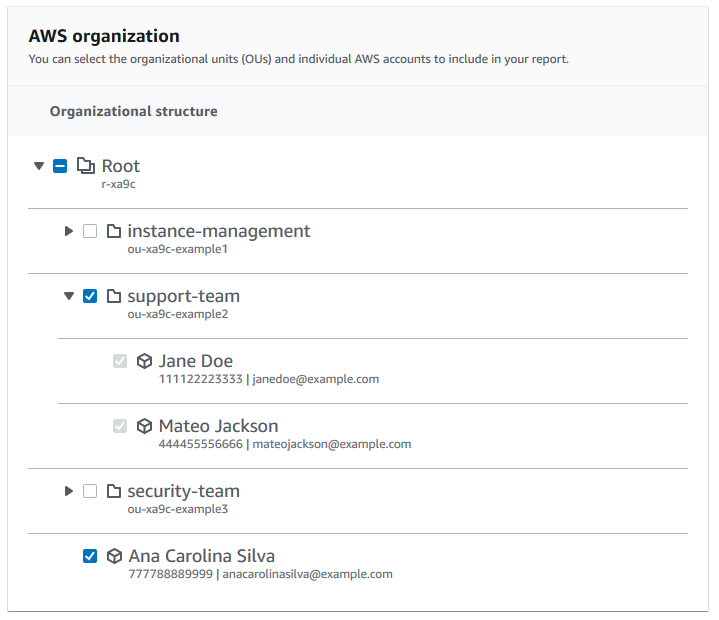719x620 pixels.
Task: Click the Ana Carolina Silva account icon
Action: pyautogui.click(x=114, y=556)
